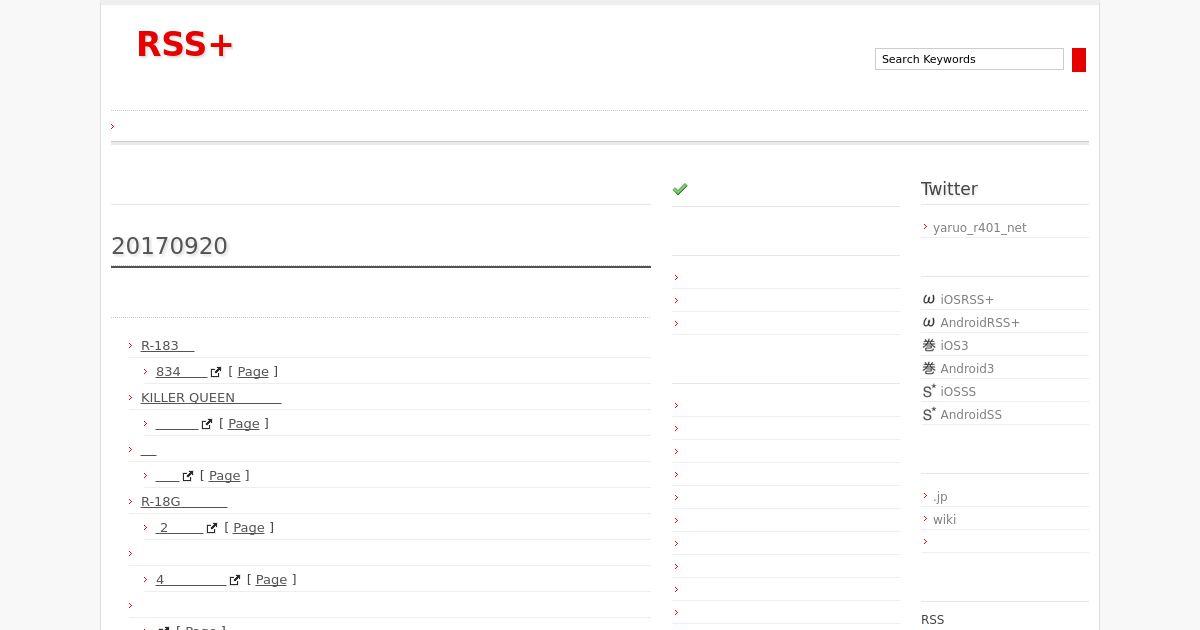Open external link icon beside article 2
Screen dimensions: 1200x630
pos(211,528)
